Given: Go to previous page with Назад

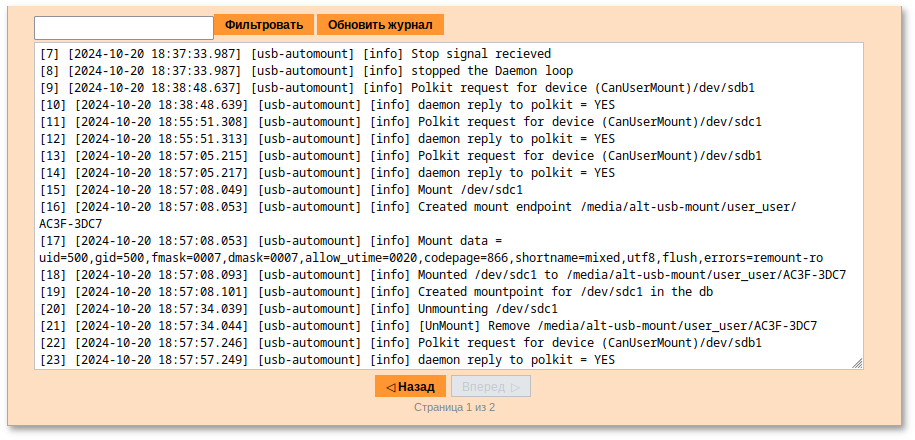Looking at the screenshot, I should click(x=410, y=387).
